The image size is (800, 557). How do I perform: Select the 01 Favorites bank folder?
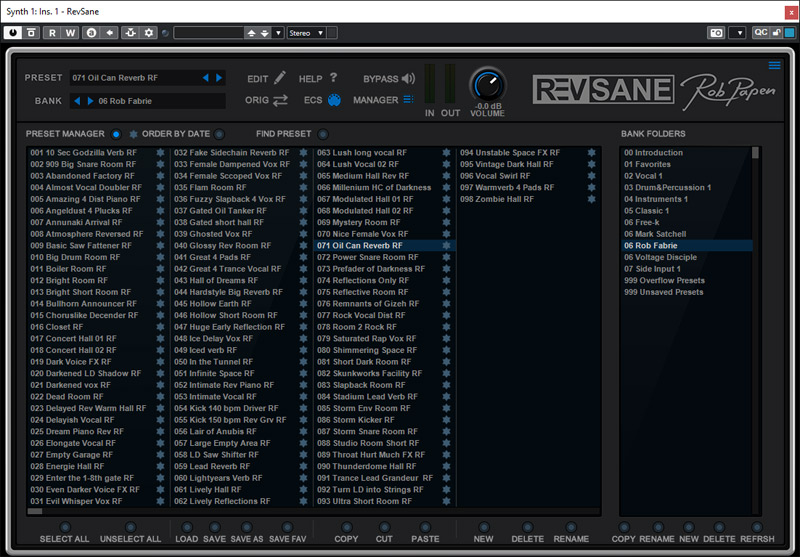coord(648,164)
